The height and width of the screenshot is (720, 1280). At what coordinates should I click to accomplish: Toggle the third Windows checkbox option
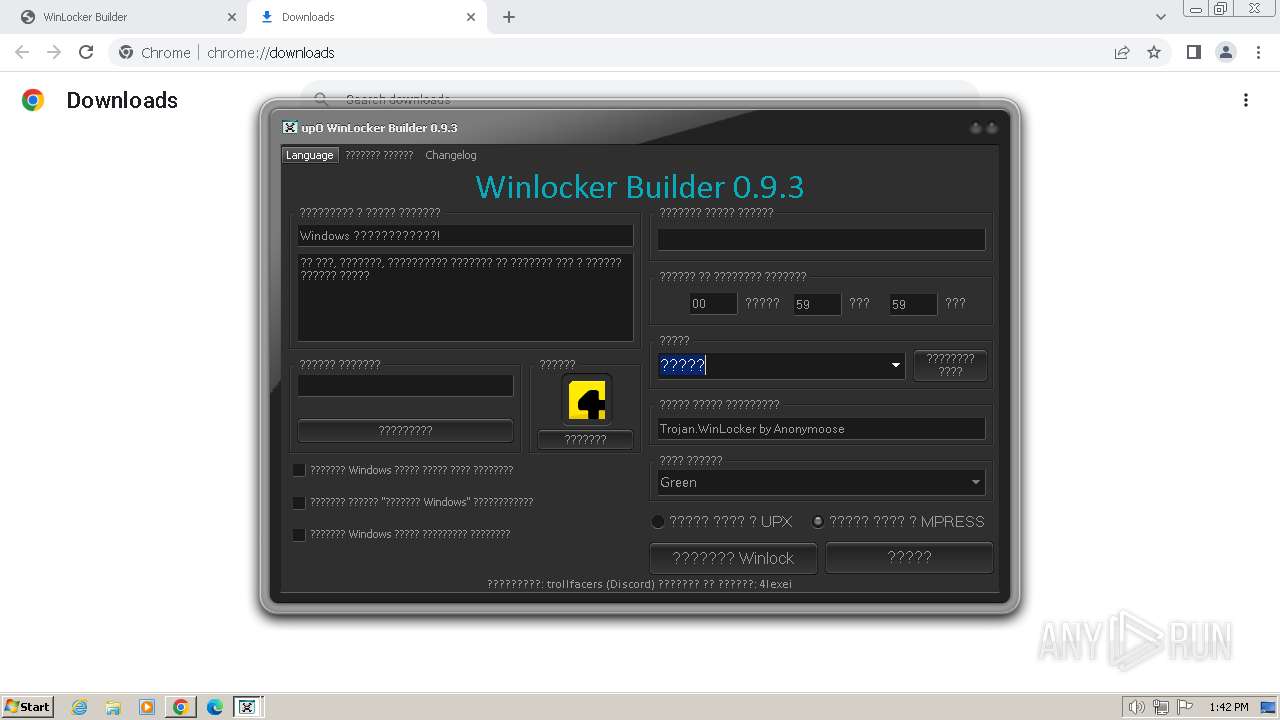click(x=299, y=534)
